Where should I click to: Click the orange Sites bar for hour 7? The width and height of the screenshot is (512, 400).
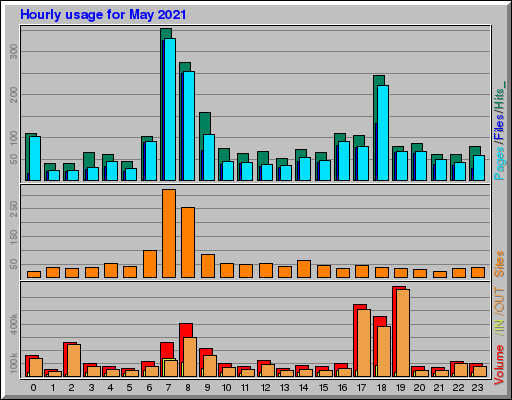(169, 233)
